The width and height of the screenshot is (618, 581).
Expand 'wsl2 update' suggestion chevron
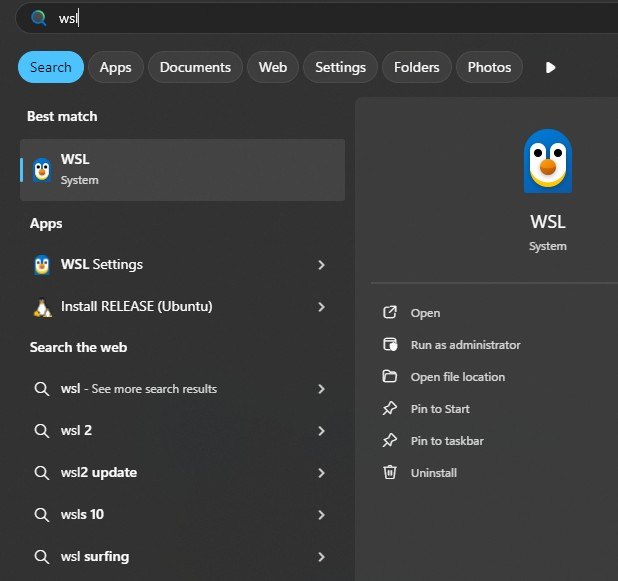coord(321,473)
